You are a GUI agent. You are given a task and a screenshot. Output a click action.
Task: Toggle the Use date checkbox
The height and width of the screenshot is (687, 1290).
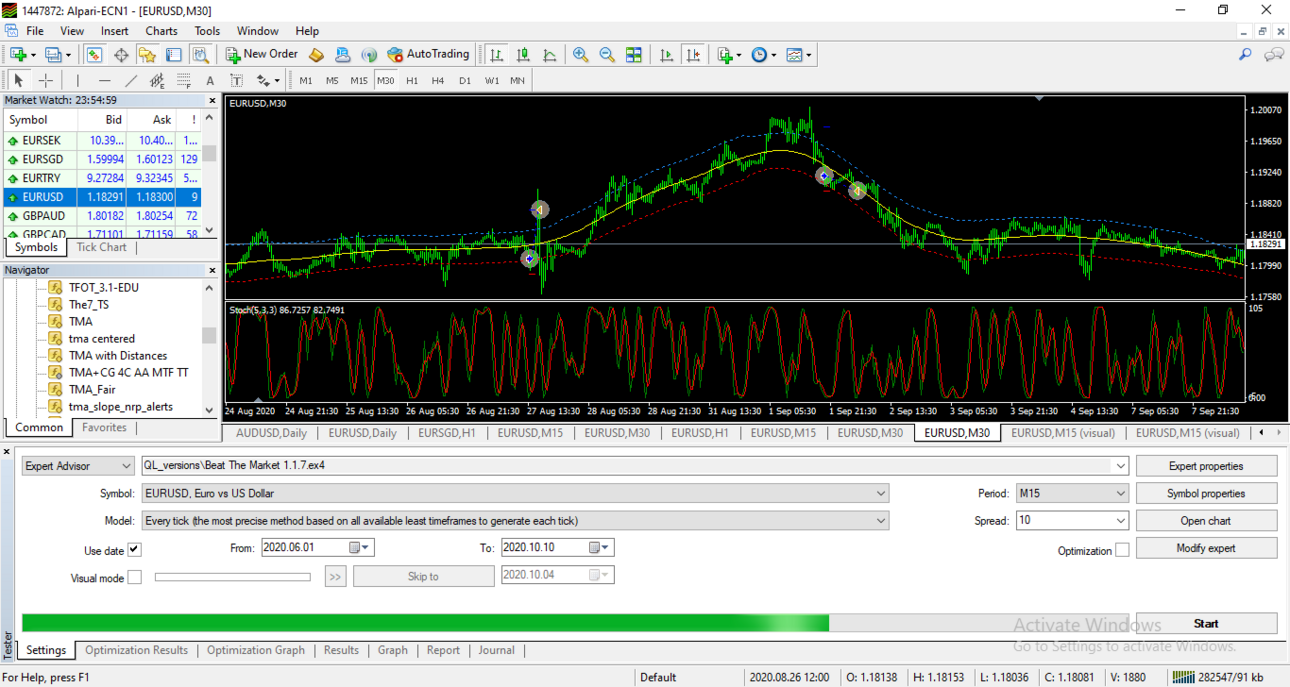coord(135,550)
